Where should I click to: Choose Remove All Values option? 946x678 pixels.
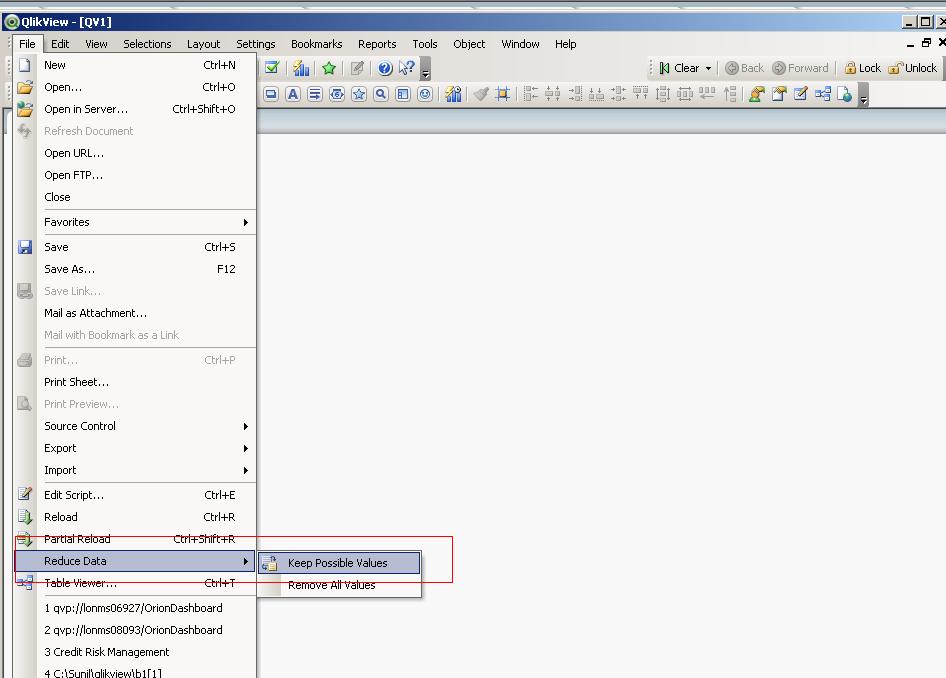pos(331,585)
